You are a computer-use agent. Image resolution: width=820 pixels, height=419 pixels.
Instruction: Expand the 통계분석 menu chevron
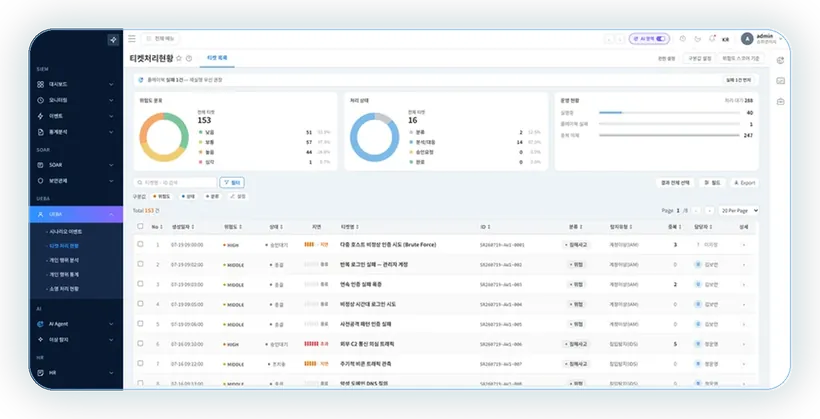tap(111, 132)
